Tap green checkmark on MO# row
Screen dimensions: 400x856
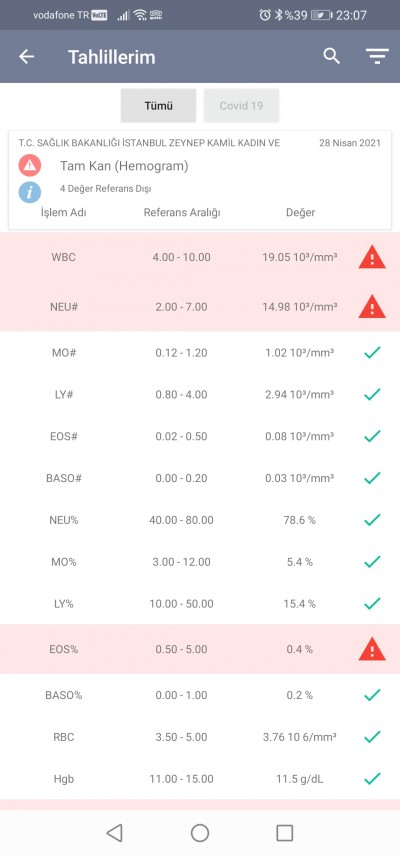(372, 352)
